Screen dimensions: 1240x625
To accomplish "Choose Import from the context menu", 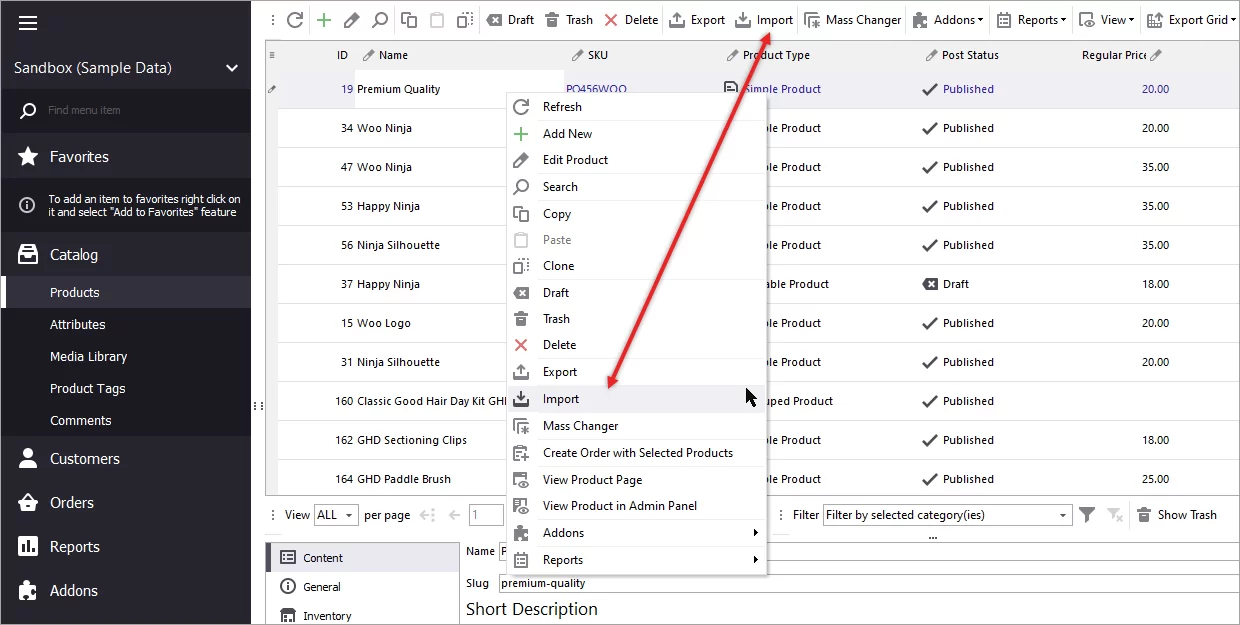I will click(560, 398).
